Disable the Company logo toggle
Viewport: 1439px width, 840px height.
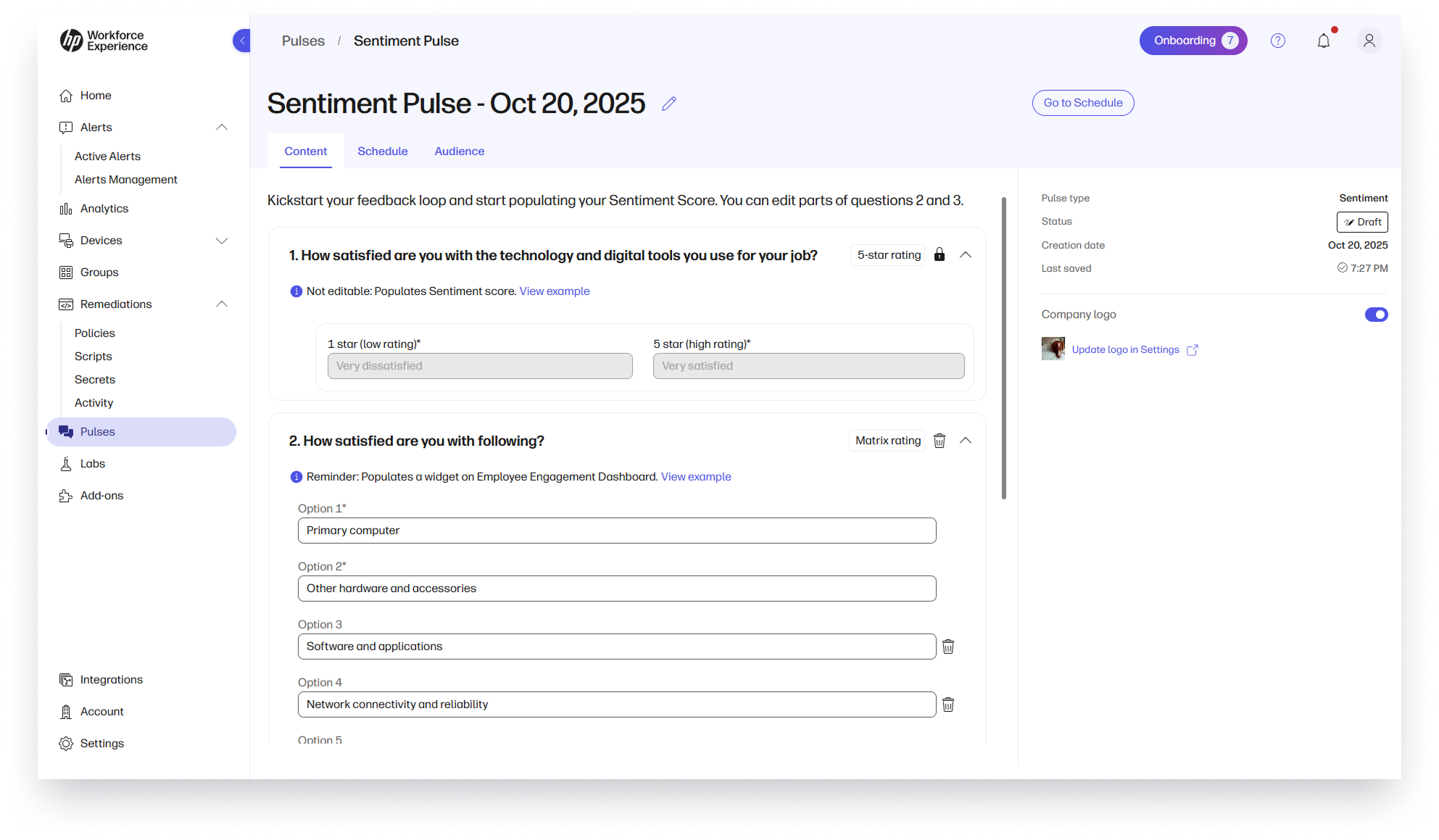point(1376,315)
